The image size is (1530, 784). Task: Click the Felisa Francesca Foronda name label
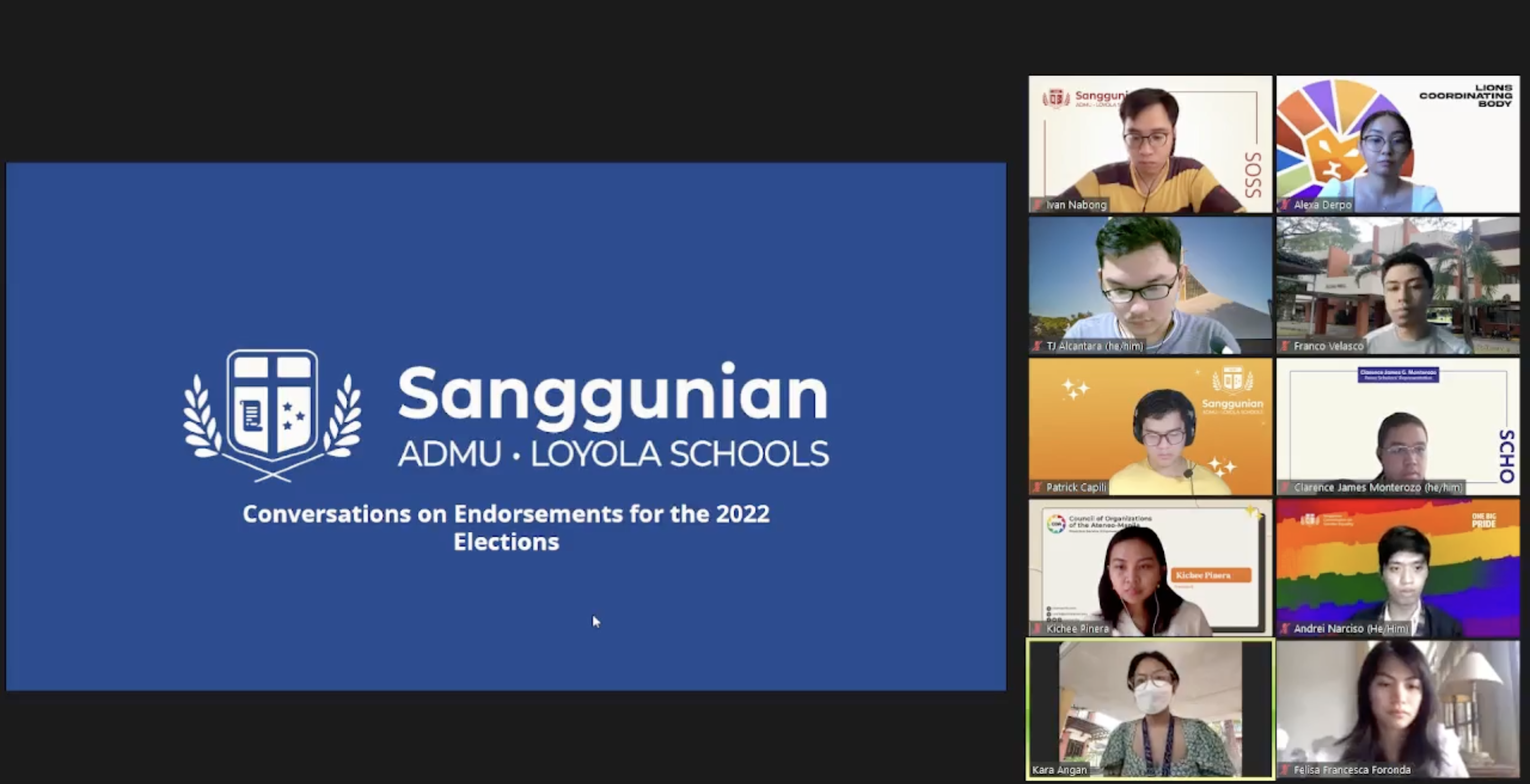(1352, 770)
